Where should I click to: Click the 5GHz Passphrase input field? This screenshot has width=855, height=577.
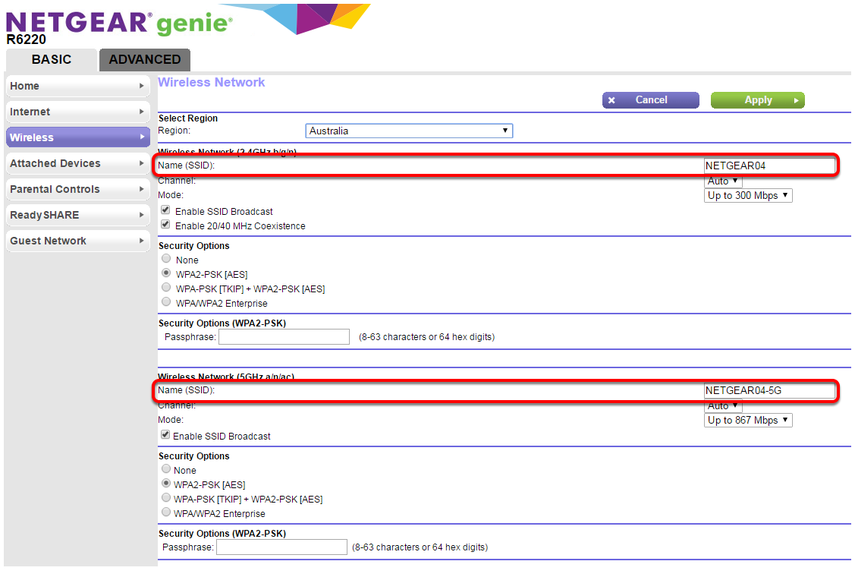(282, 547)
